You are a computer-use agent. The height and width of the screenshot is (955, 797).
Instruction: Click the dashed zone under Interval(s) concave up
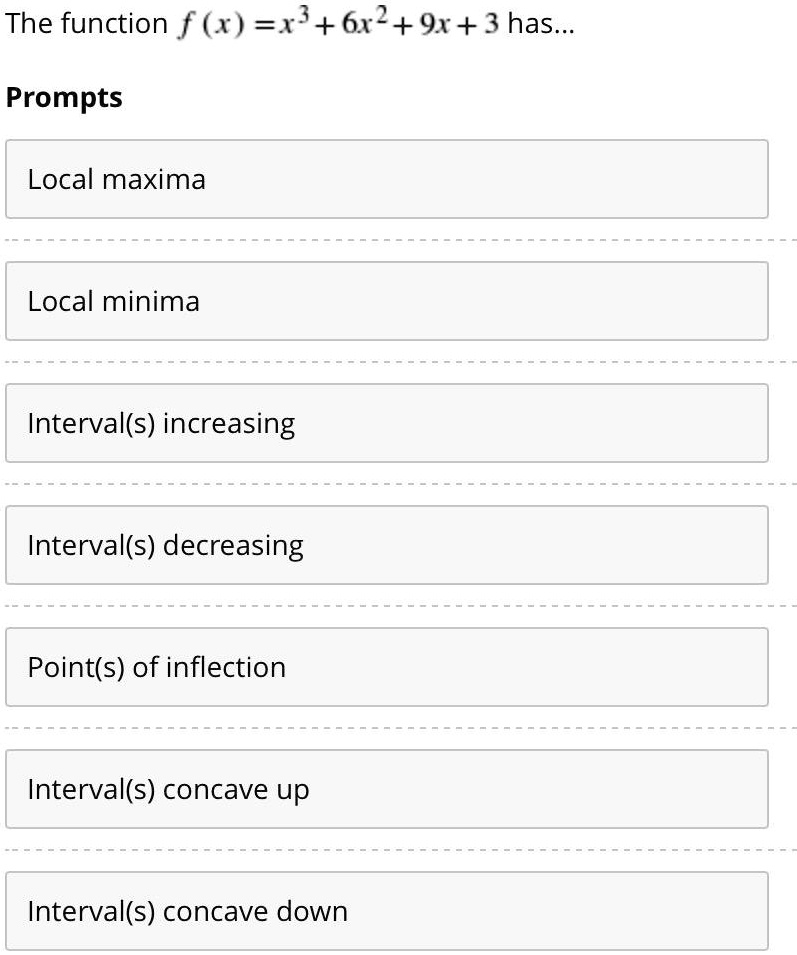coord(398,849)
